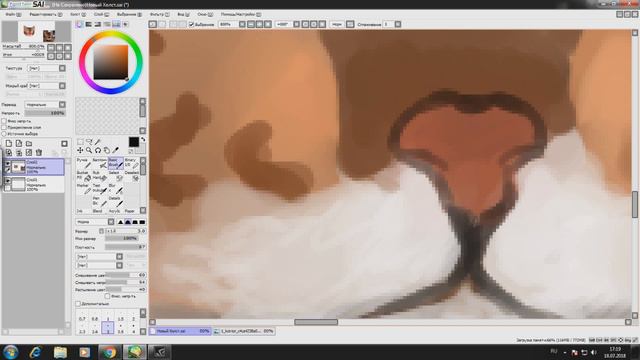Toggle the selection source option
This screenshot has width=640, height=360.
click(x=4, y=133)
